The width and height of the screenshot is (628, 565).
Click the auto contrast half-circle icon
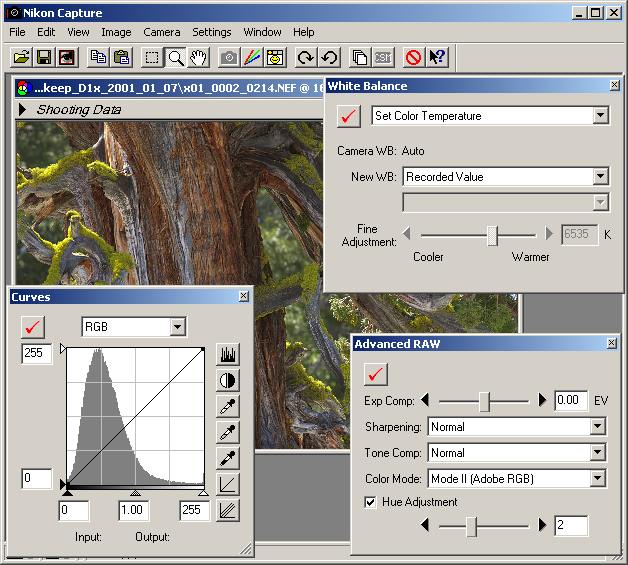click(228, 380)
